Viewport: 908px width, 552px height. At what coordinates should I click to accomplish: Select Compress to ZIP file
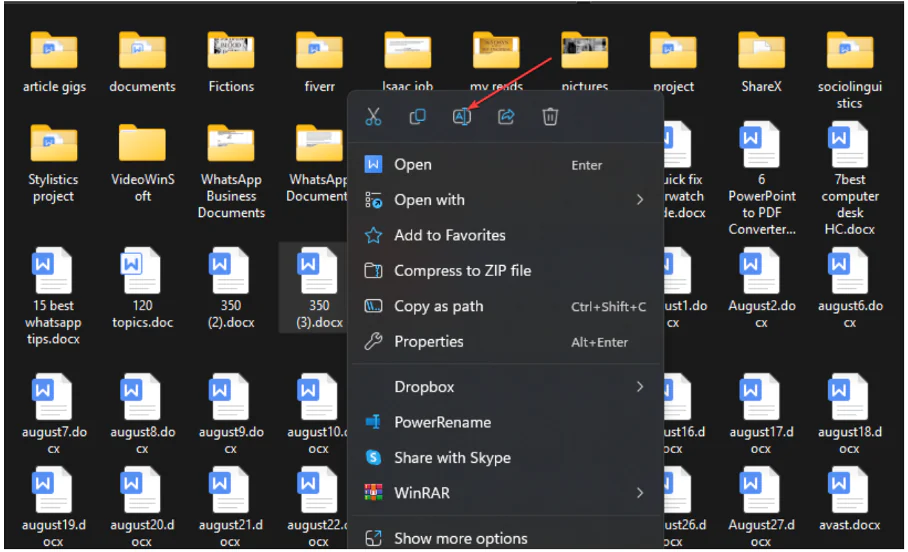point(462,271)
